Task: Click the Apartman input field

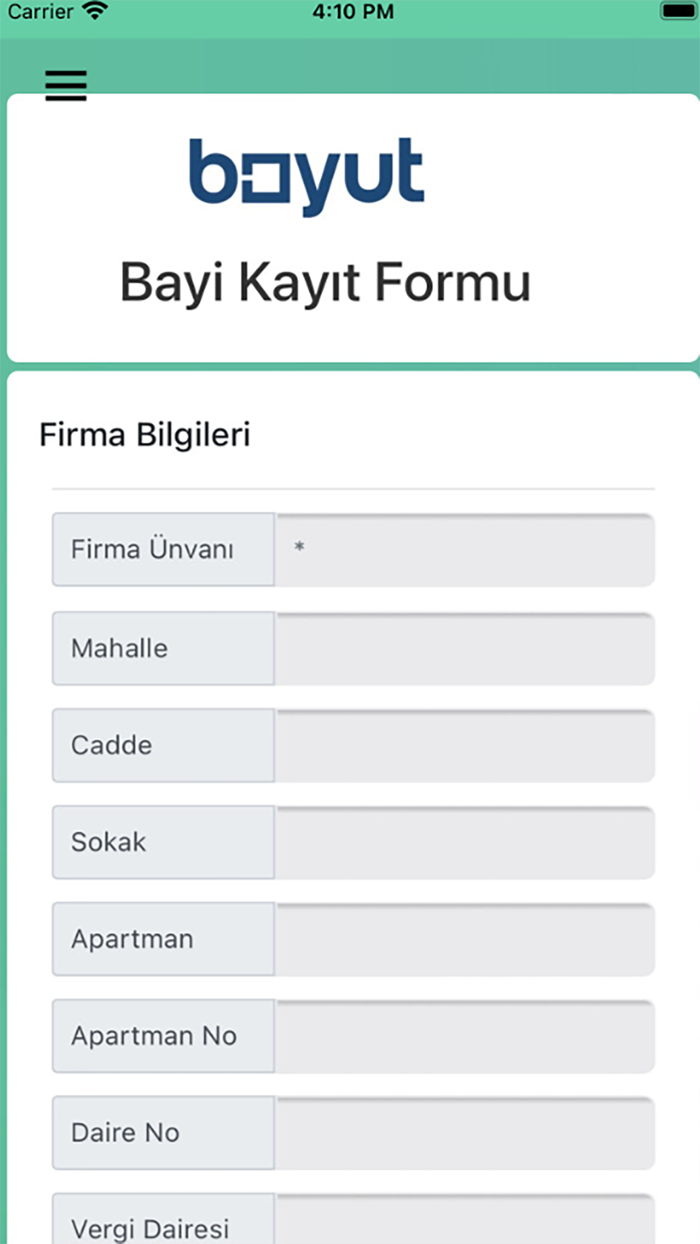Action: [464, 938]
